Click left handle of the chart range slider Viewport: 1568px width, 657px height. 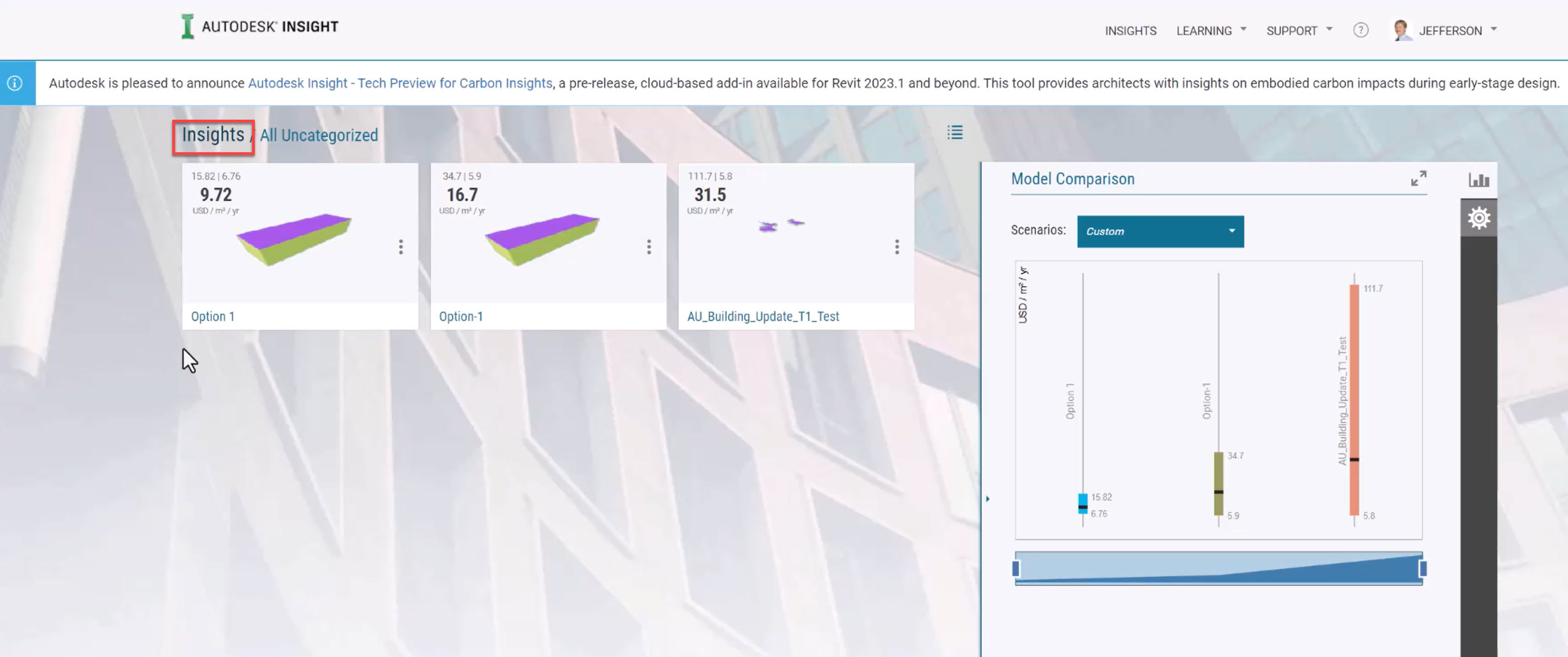click(1015, 568)
